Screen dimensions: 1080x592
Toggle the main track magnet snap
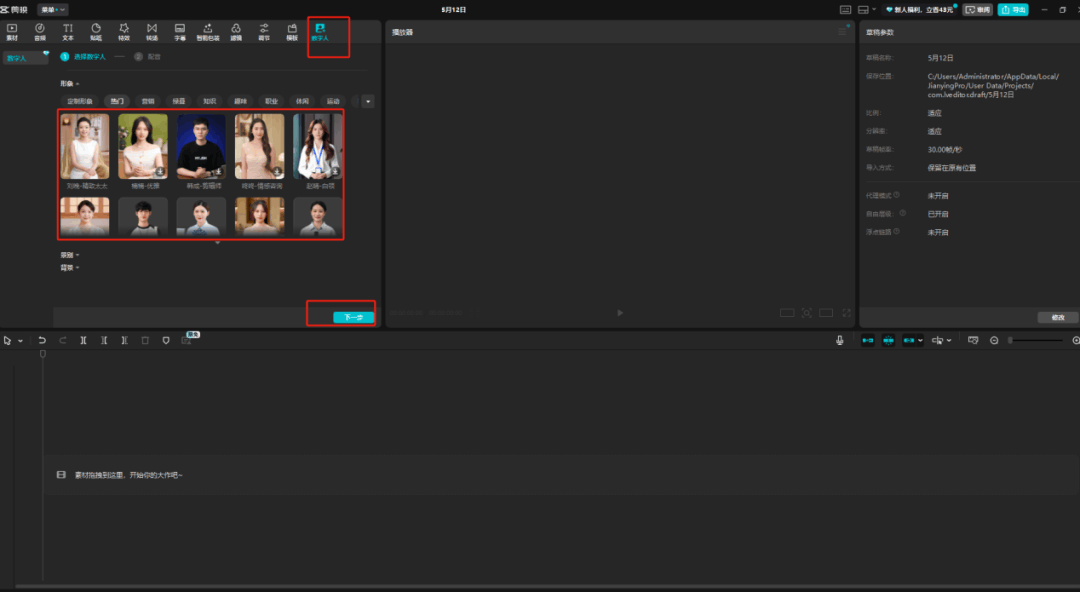pyautogui.click(x=867, y=341)
